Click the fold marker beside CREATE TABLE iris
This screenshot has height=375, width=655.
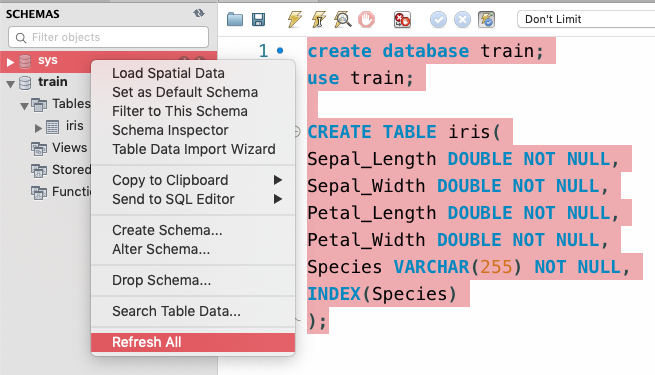click(x=297, y=132)
